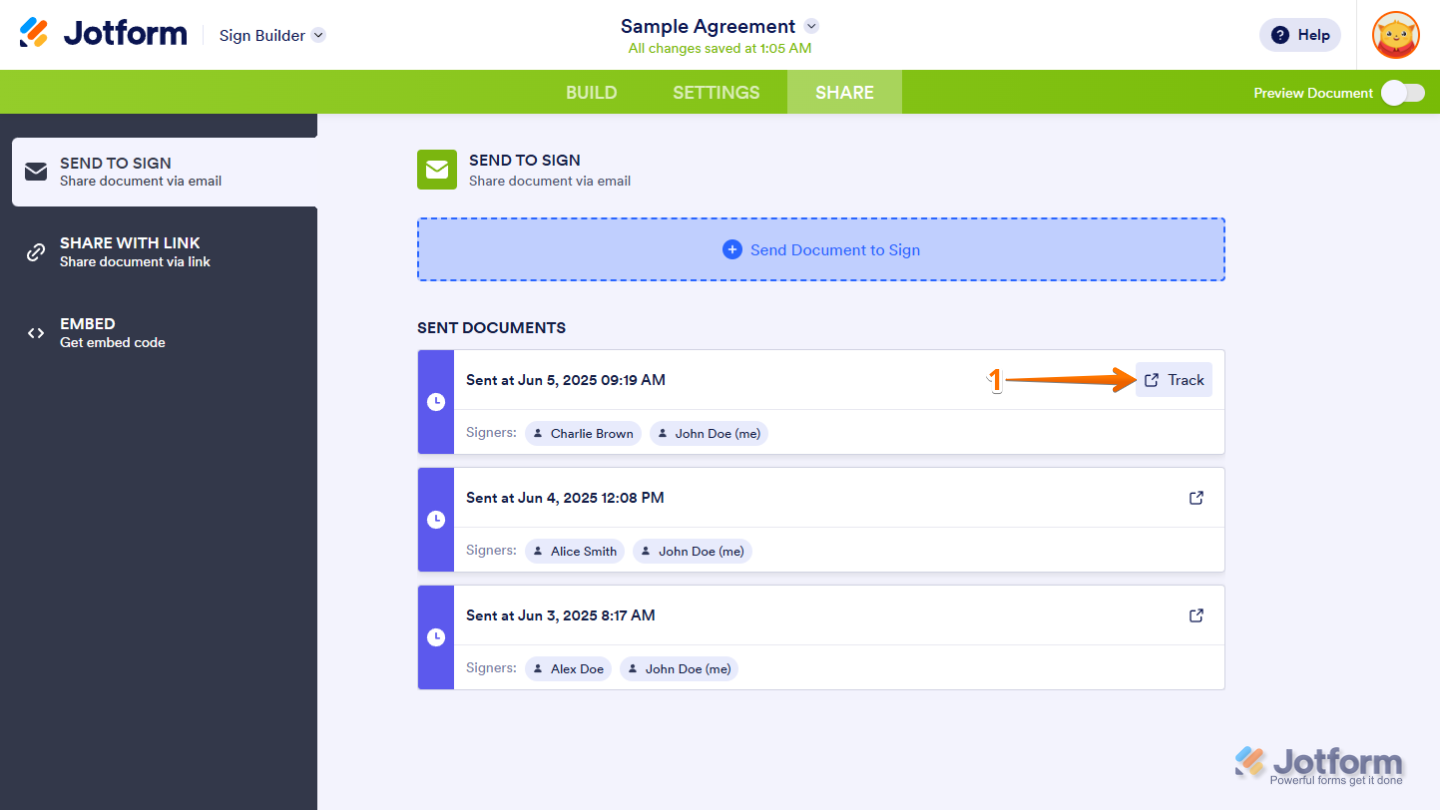Select the Charlie Brown signer chip
The width and height of the screenshot is (1440, 810).
(x=583, y=433)
